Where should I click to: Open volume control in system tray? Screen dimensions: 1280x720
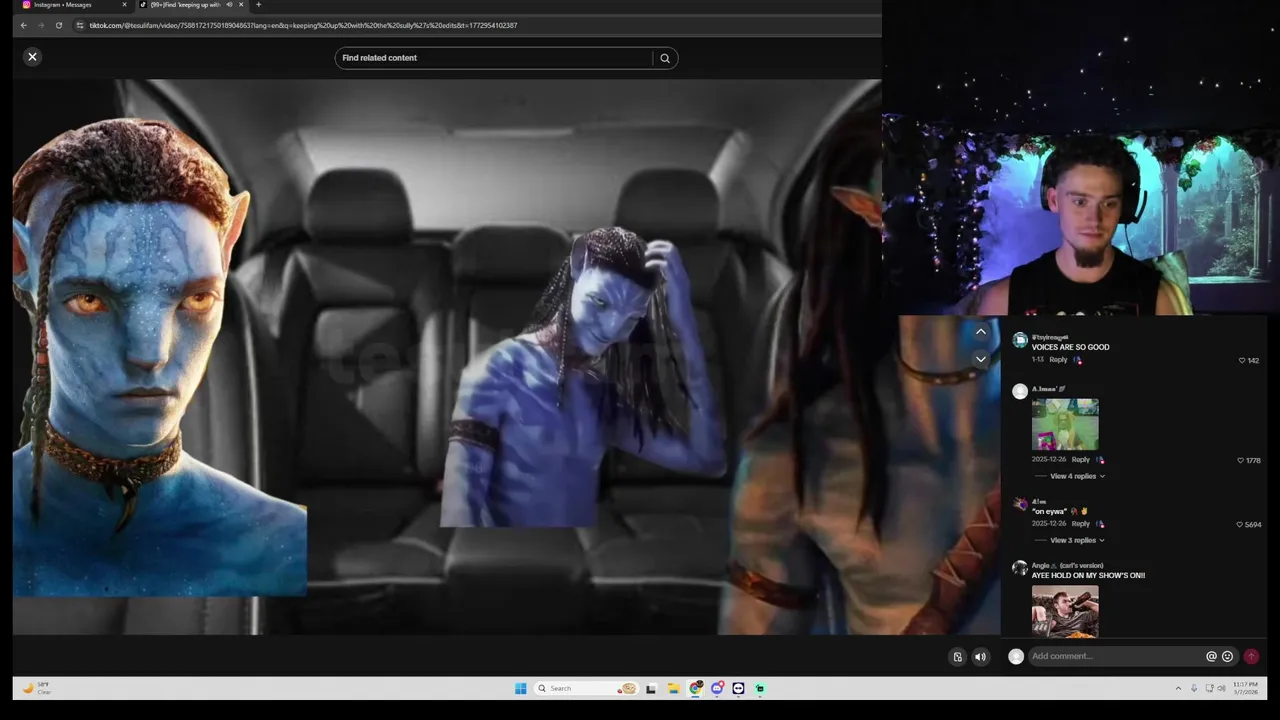point(1222,688)
